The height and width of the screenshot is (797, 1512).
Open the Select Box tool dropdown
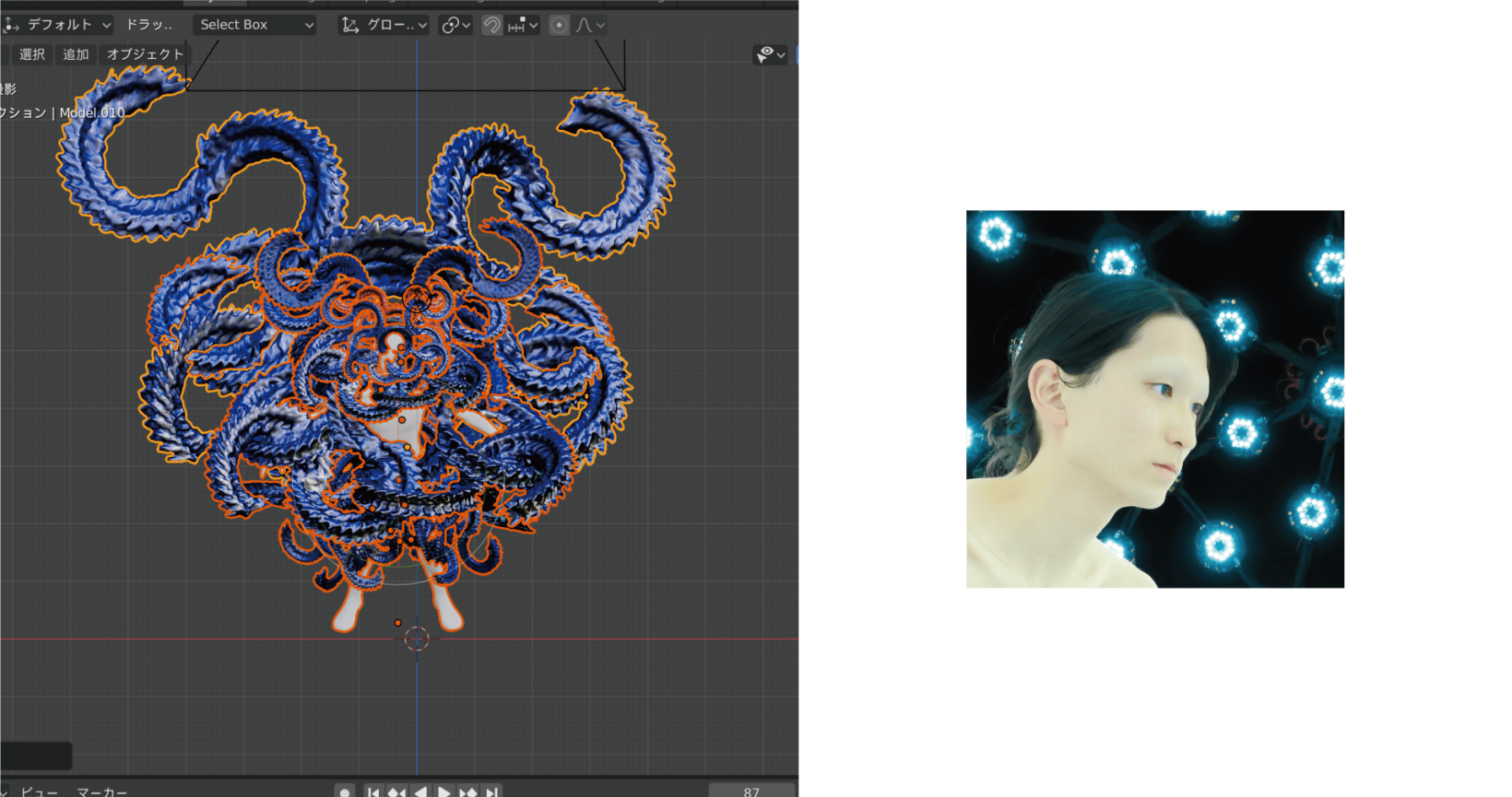point(254,25)
